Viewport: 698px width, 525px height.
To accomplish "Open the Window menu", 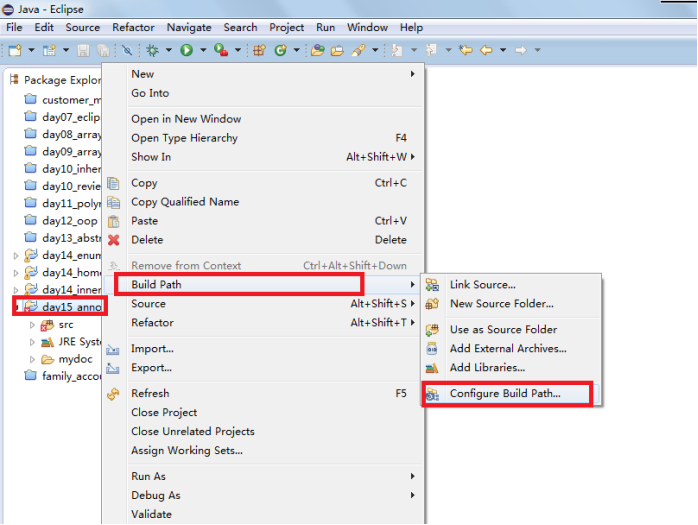I will 367,28.
